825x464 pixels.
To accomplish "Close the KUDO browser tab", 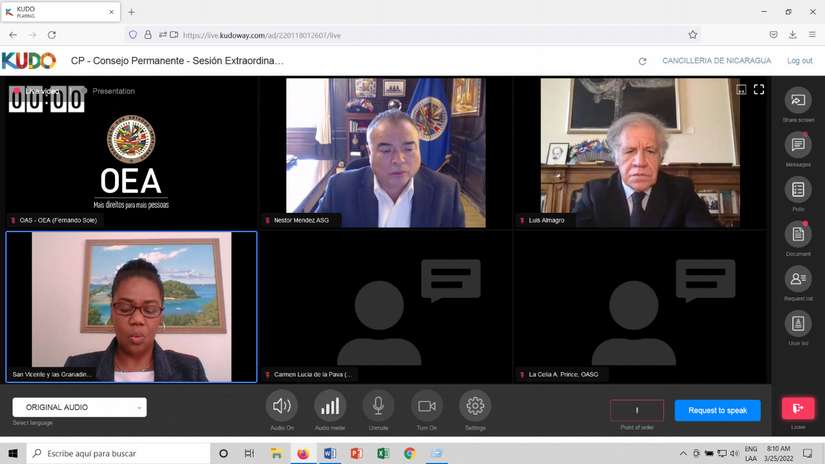I will [111, 12].
